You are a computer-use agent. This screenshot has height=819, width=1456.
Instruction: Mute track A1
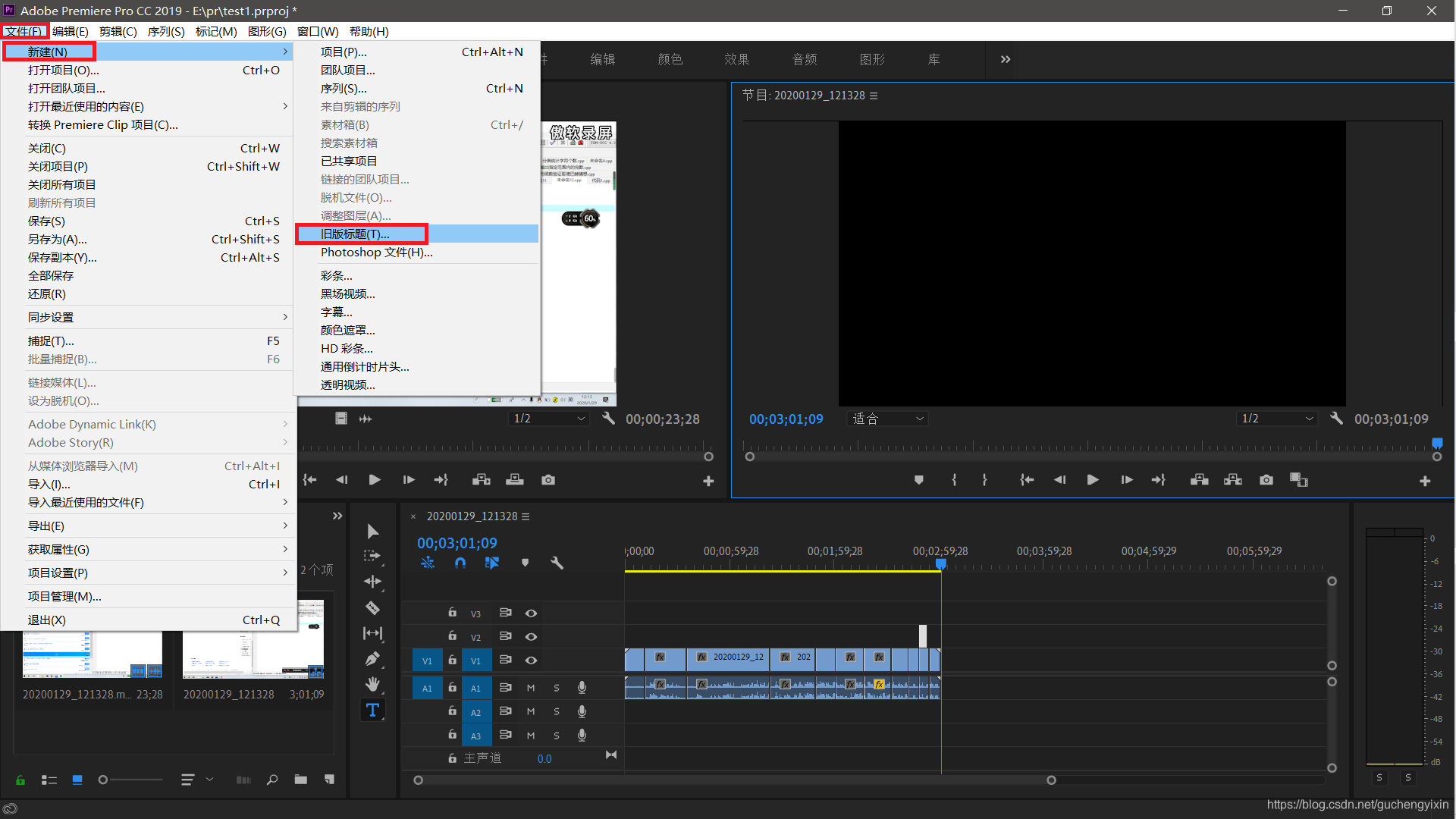pyautogui.click(x=531, y=688)
